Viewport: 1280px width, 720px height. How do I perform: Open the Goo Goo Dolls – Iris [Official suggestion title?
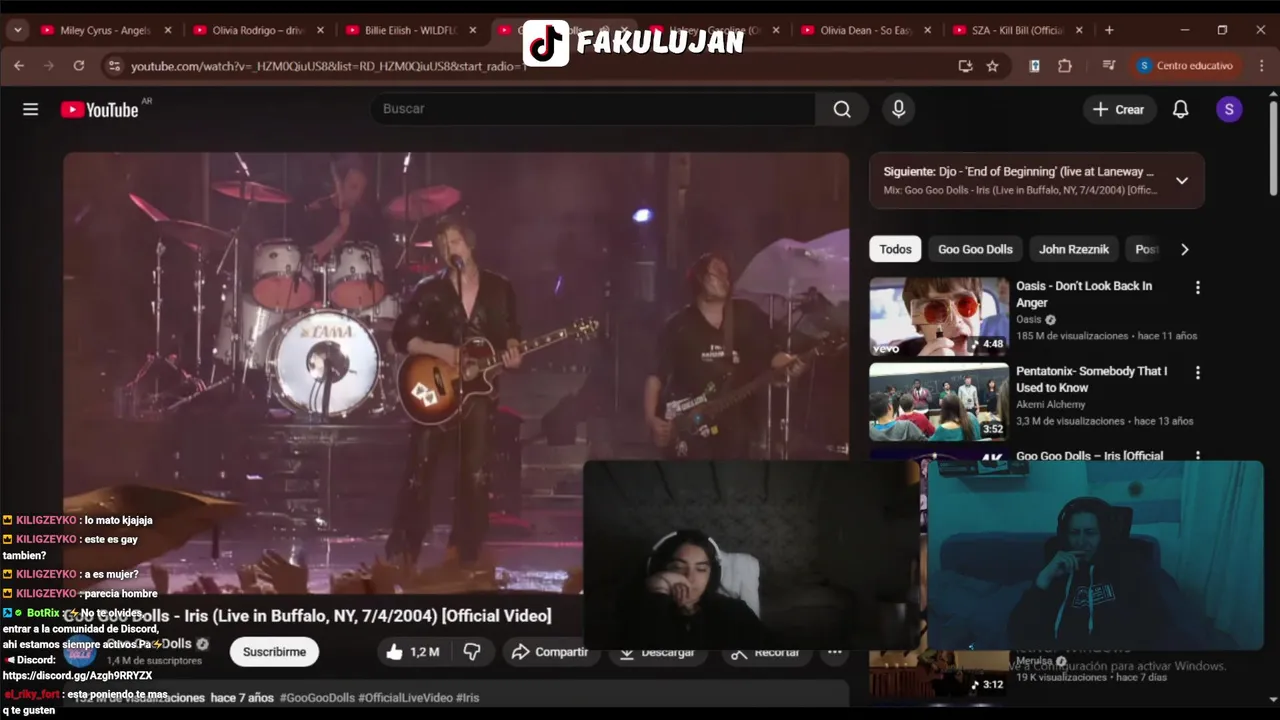coord(1089,456)
